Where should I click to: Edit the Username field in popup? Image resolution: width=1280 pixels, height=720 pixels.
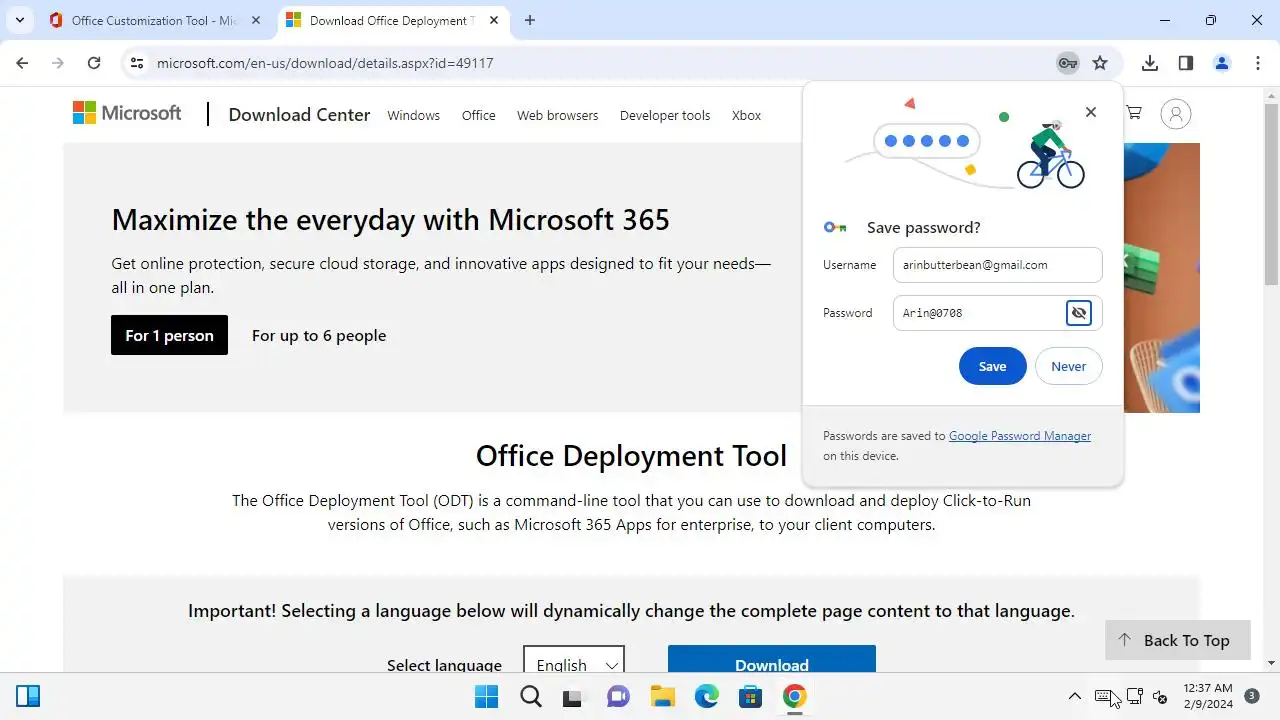[997, 265]
